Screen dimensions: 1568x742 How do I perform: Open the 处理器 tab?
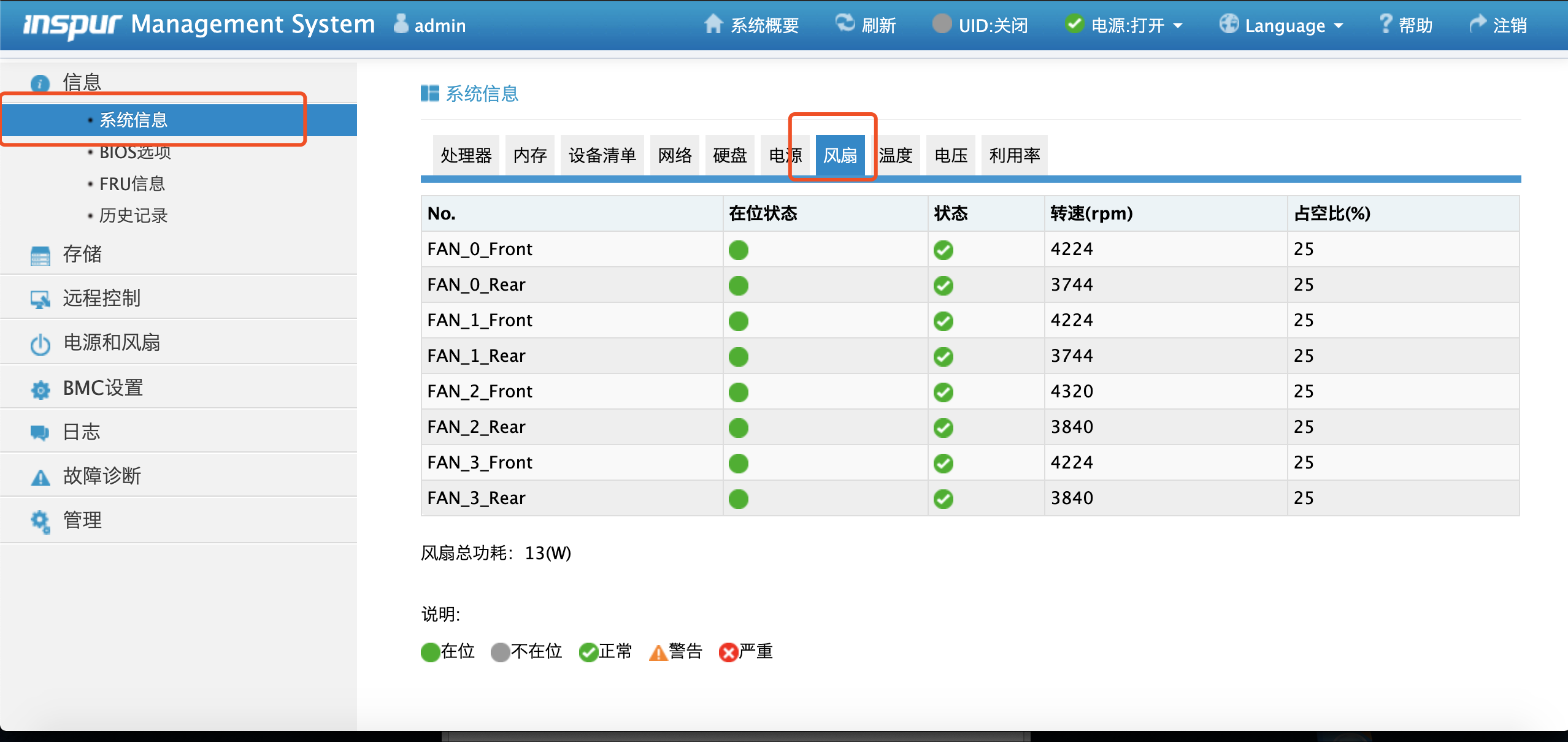[465, 155]
